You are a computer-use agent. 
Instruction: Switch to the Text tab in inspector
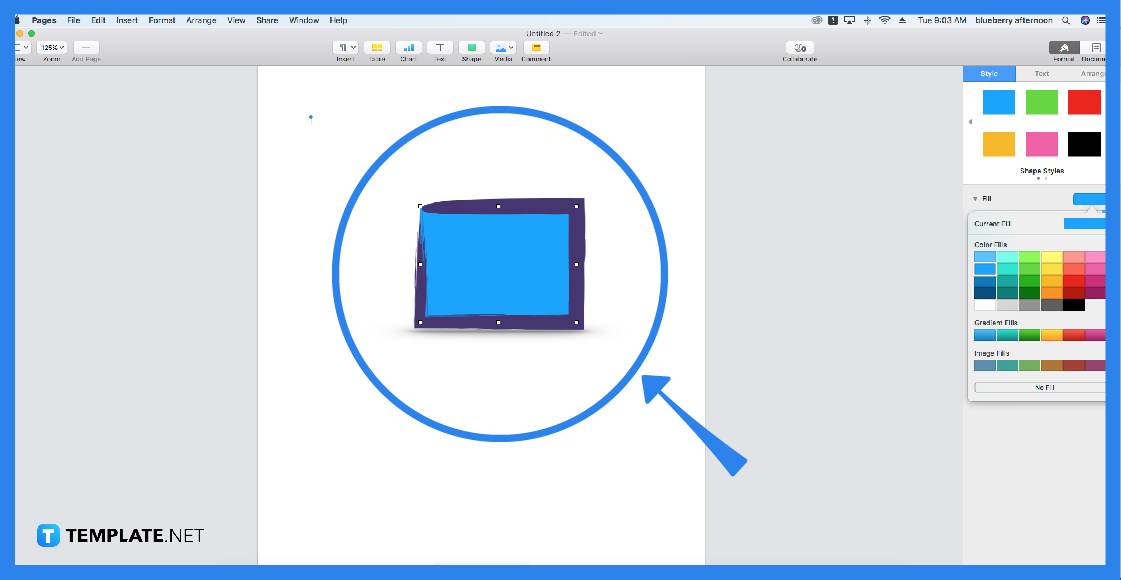(1042, 74)
